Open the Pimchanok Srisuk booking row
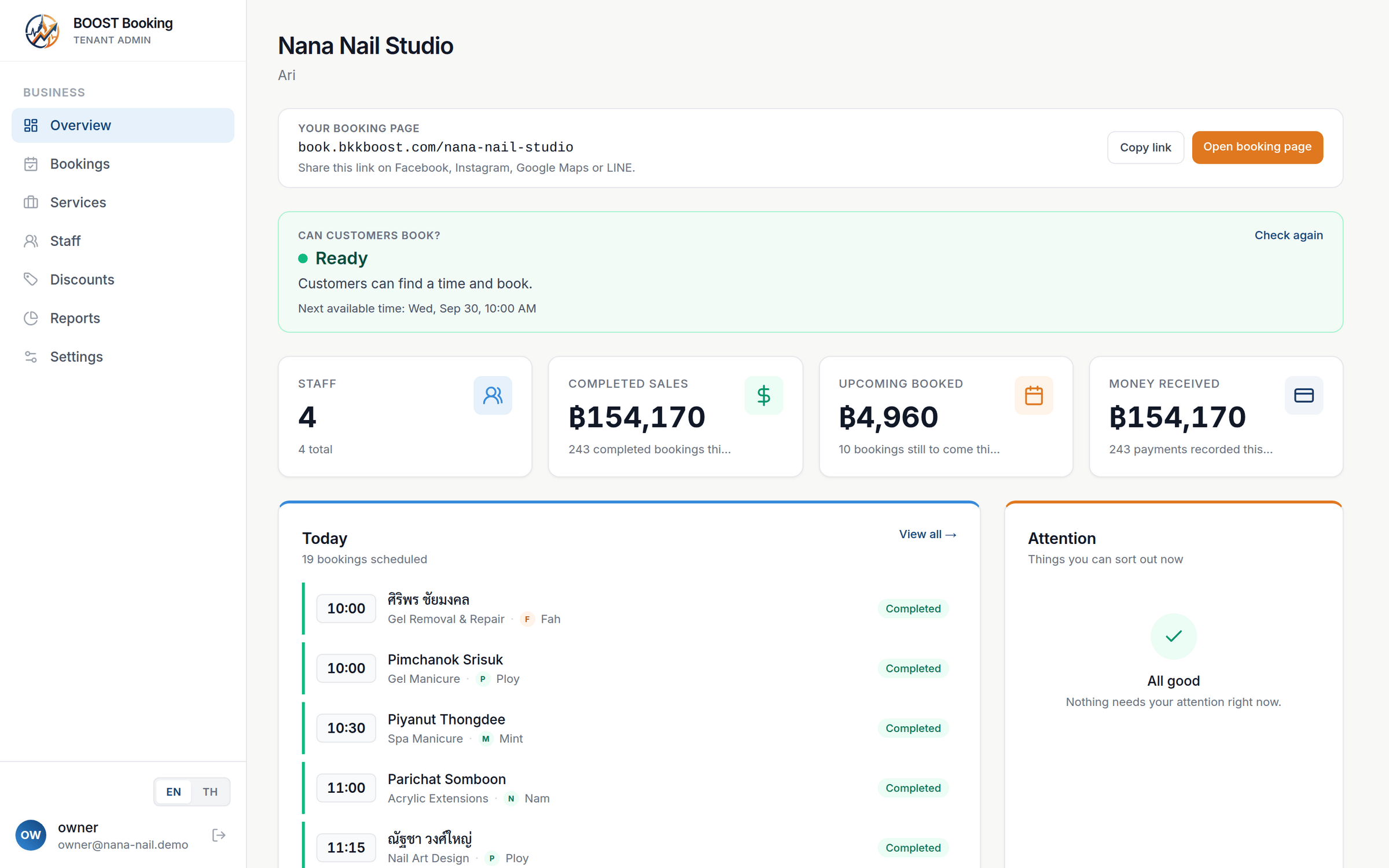This screenshot has height=868, width=1389. 629,668
